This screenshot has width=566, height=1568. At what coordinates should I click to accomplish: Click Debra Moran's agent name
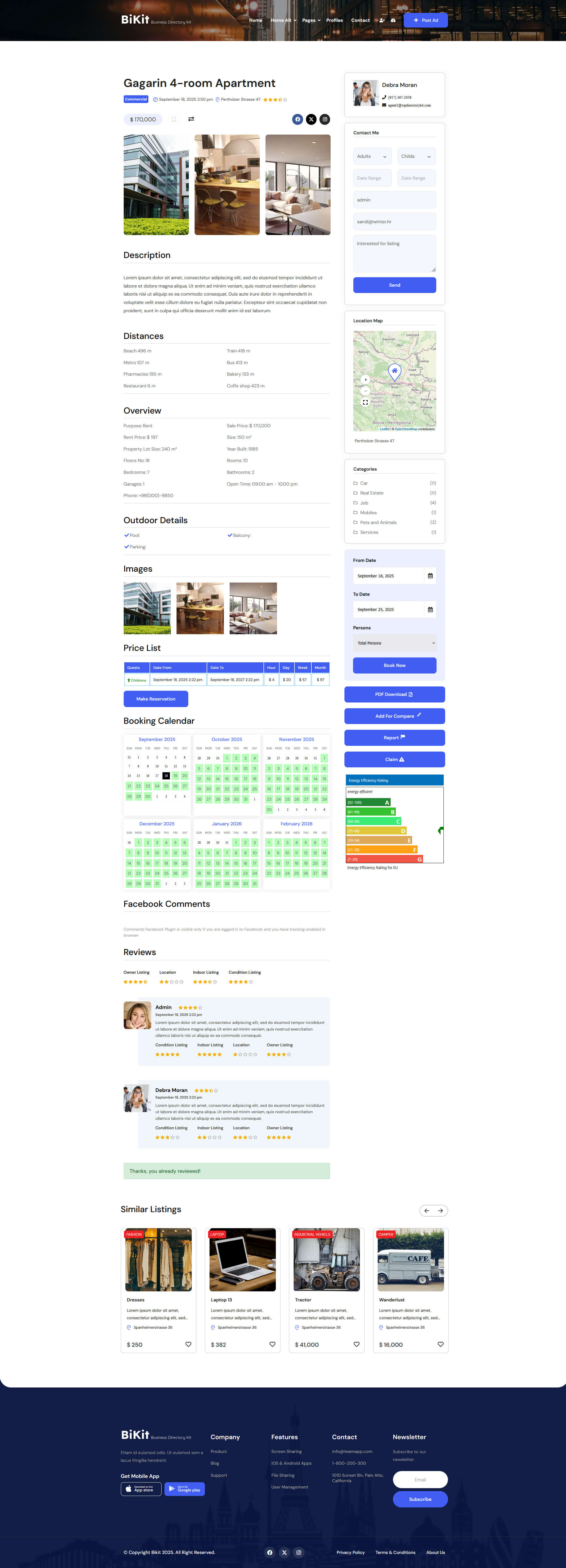tap(399, 85)
